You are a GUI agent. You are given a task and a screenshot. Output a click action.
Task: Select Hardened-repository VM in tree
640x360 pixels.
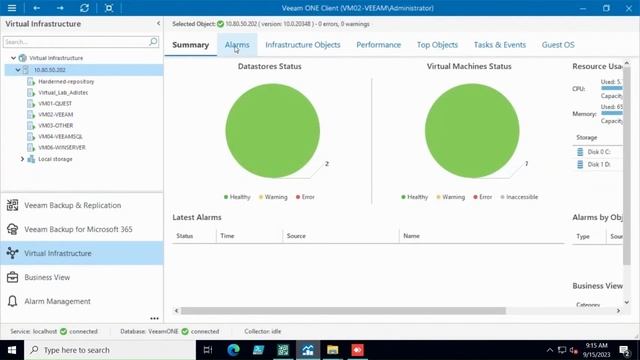coord(66,82)
